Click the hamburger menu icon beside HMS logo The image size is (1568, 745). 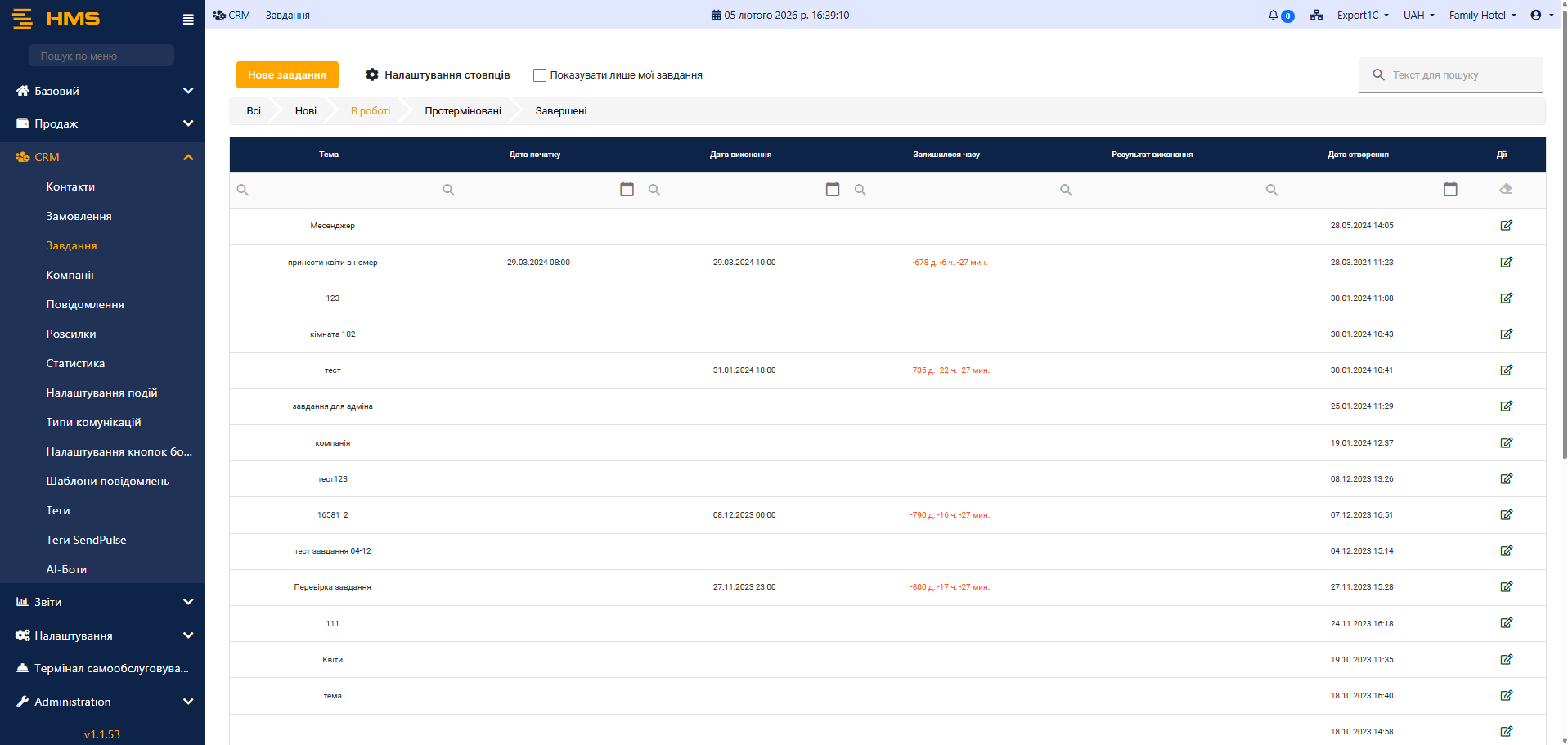click(x=188, y=20)
